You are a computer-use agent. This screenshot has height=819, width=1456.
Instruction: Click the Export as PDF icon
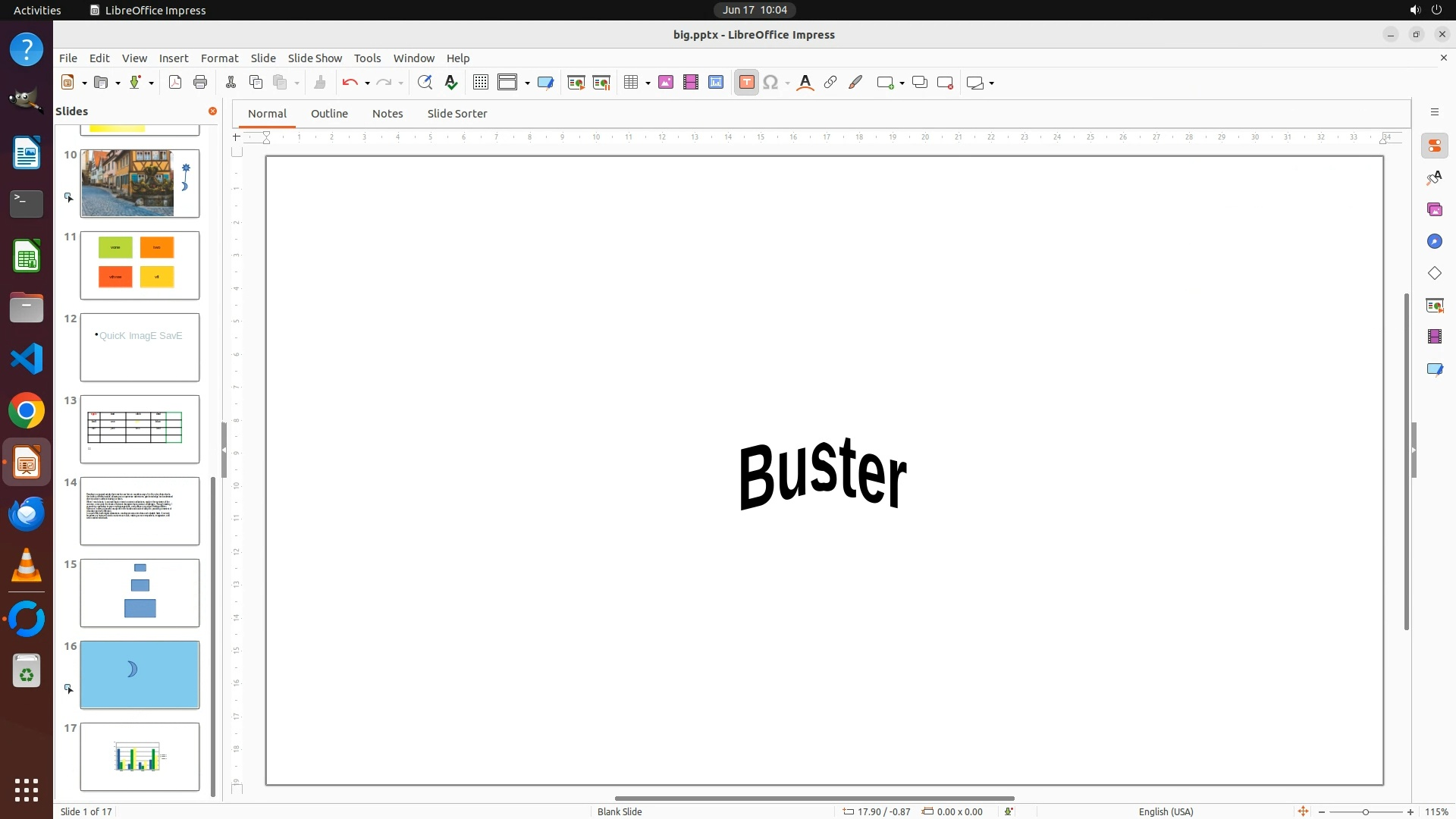point(175,83)
